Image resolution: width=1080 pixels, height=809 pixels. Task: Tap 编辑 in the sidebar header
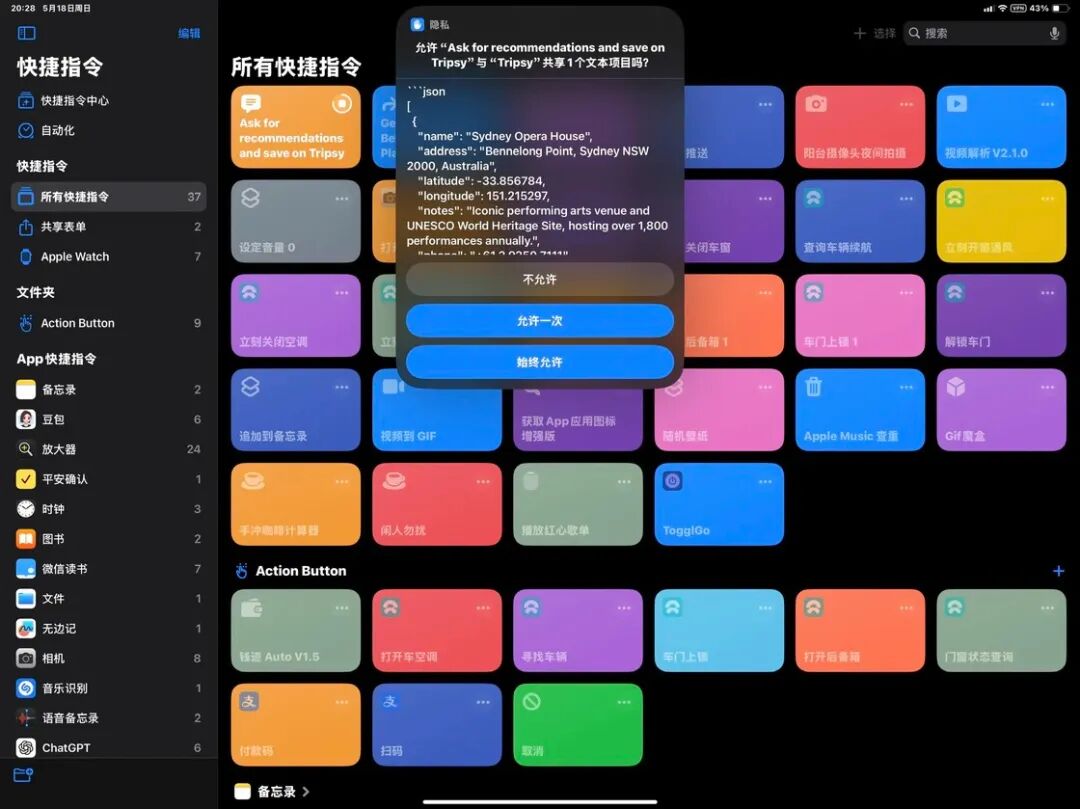(x=189, y=33)
